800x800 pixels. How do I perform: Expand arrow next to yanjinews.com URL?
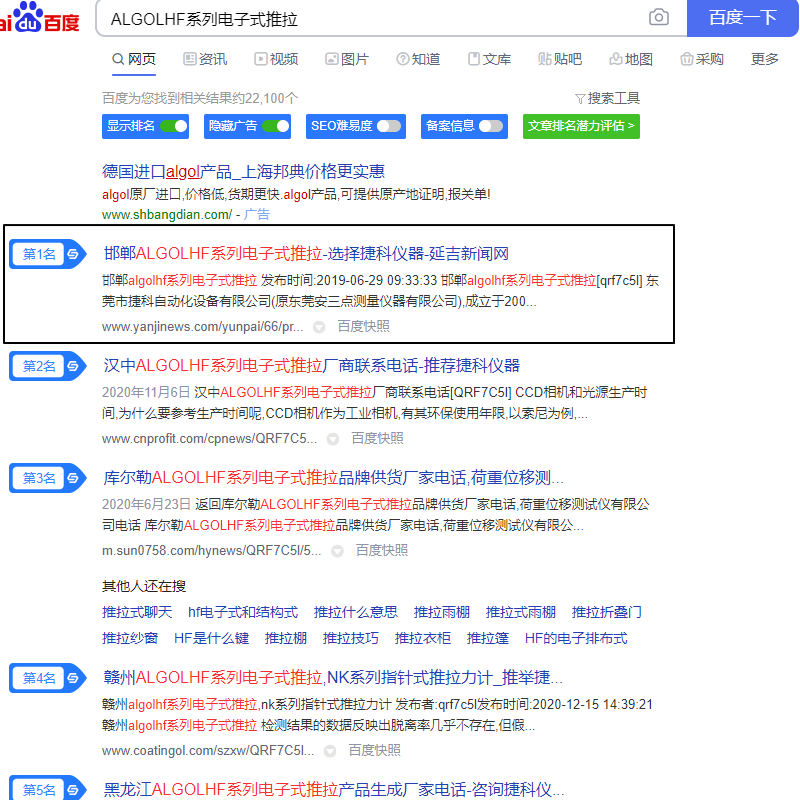319,327
